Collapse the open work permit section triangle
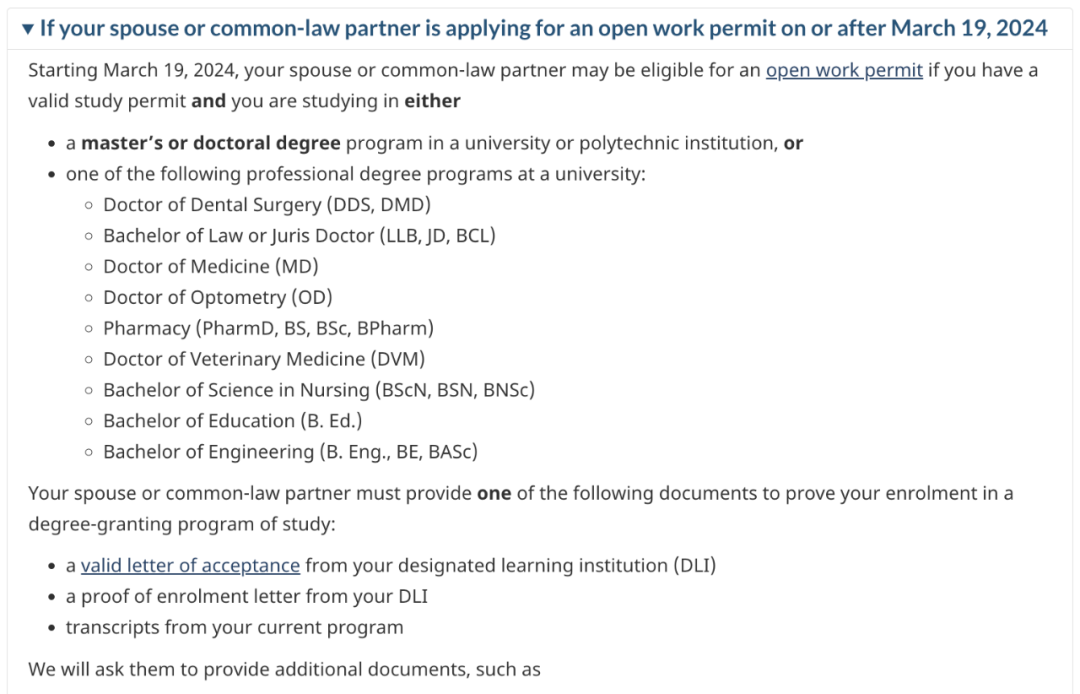Viewport: 1080px width, 694px height. 28,29
